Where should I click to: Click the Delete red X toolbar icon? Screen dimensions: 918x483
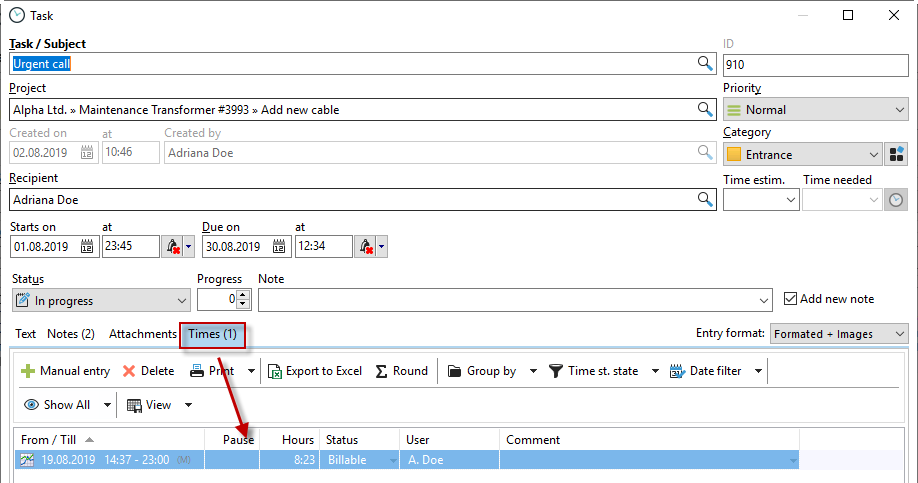point(129,371)
